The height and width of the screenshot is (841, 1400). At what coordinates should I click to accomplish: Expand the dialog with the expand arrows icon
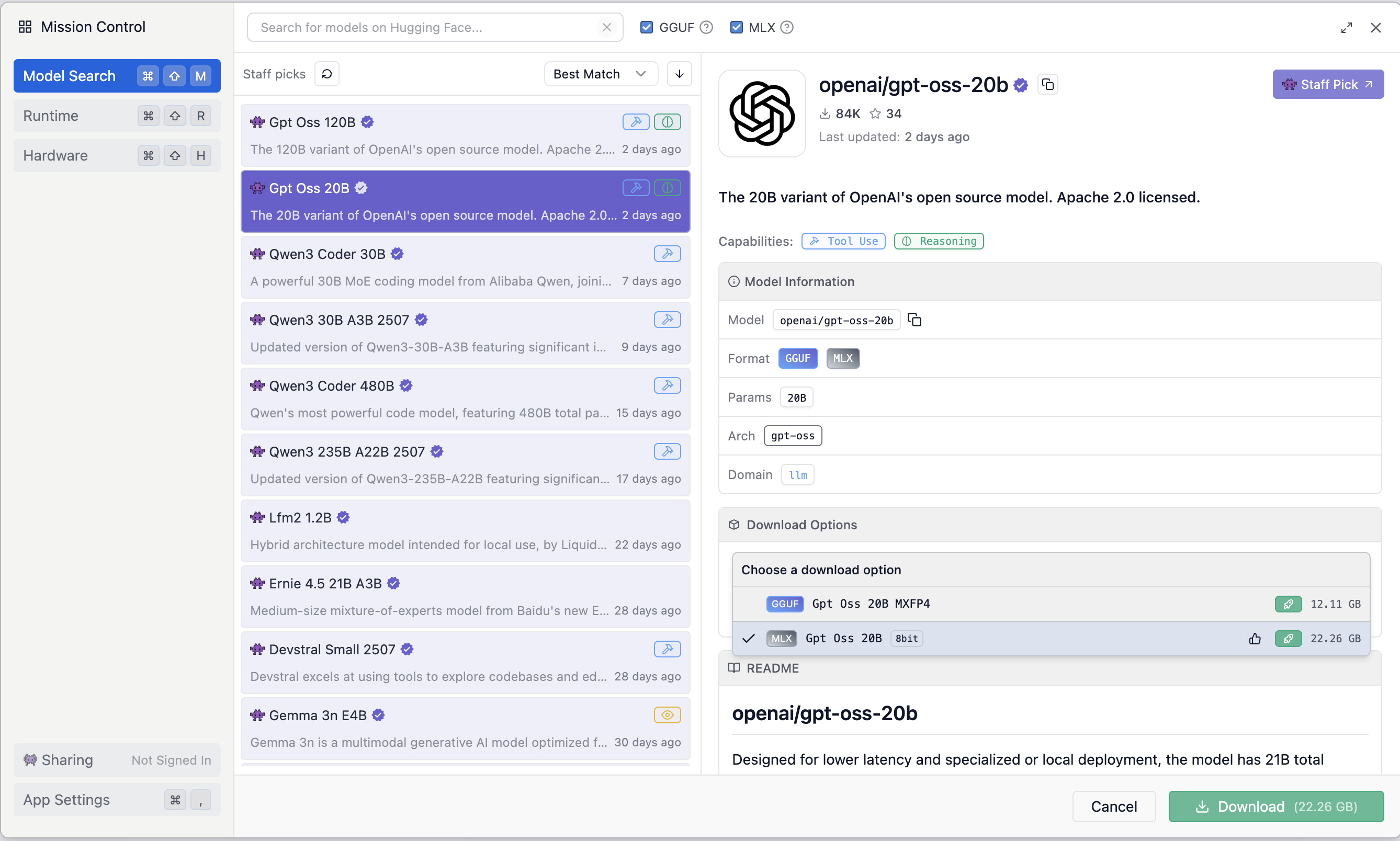coord(1346,28)
